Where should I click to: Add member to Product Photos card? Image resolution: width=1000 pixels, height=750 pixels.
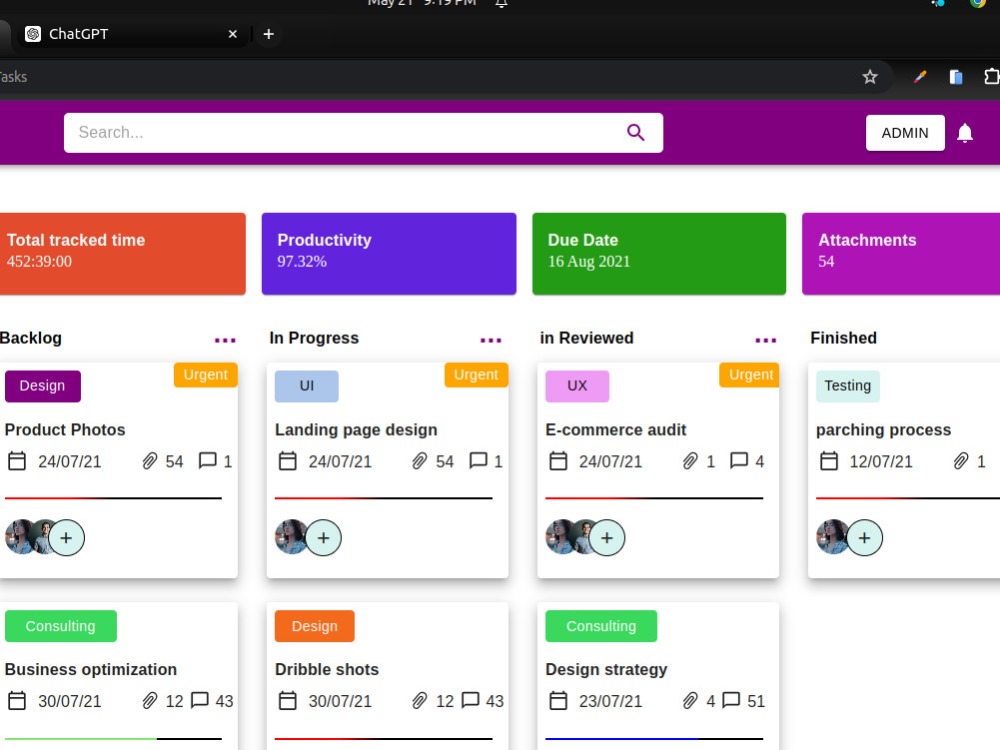point(66,538)
